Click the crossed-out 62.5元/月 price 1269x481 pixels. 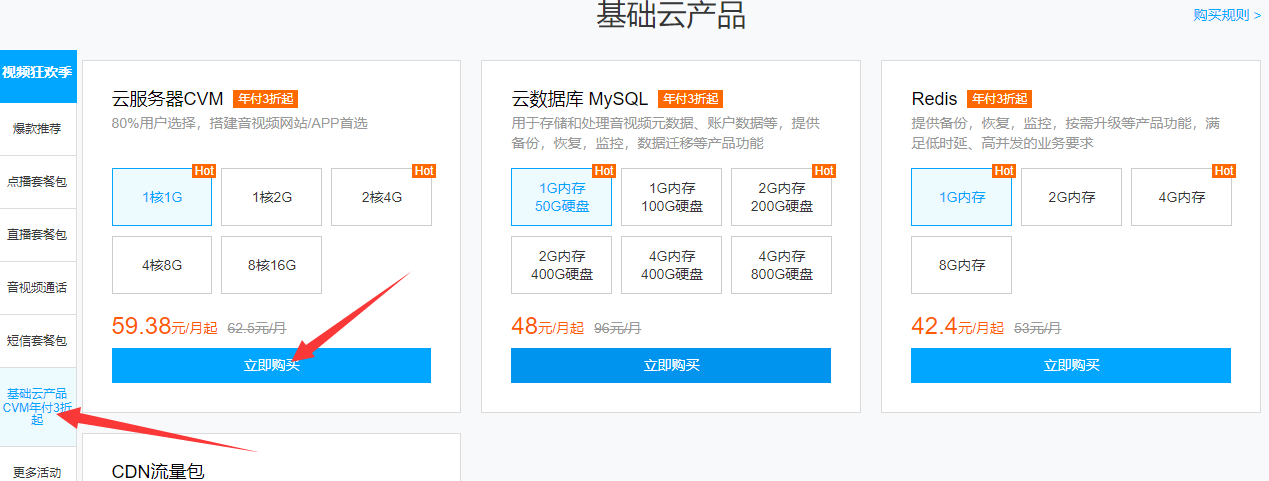click(x=257, y=328)
